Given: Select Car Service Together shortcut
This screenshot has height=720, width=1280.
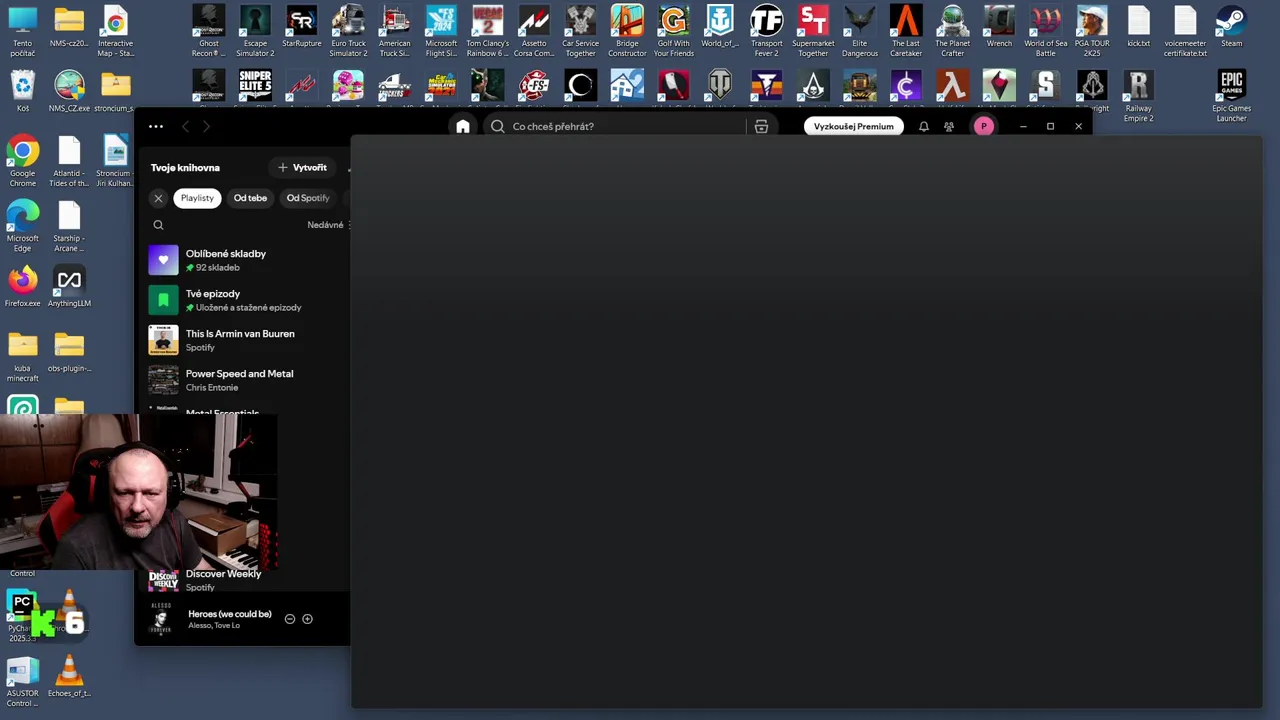Looking at the screenshot, I should pyautogui.click(x=580, y=31).
